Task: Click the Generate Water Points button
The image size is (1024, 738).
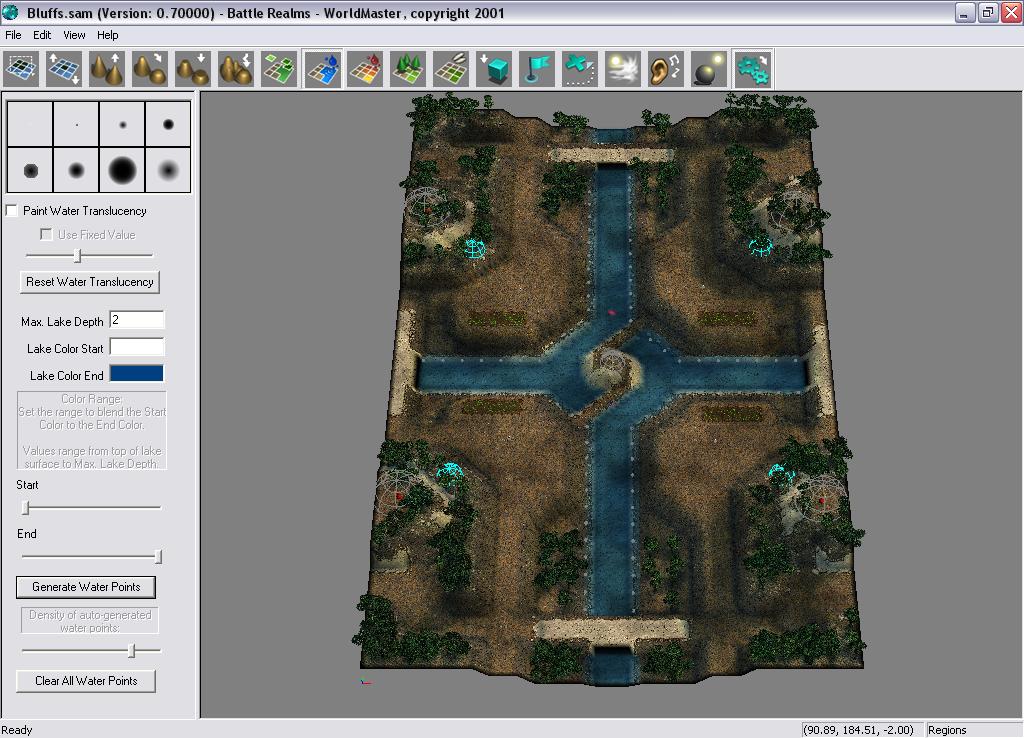Action: (x=86, y=587)
